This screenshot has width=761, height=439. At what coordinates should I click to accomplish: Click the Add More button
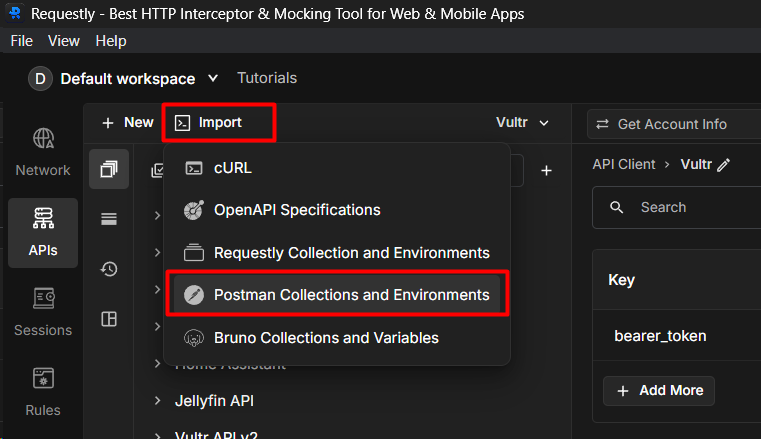pyautogui.click(x=659, y=390)
